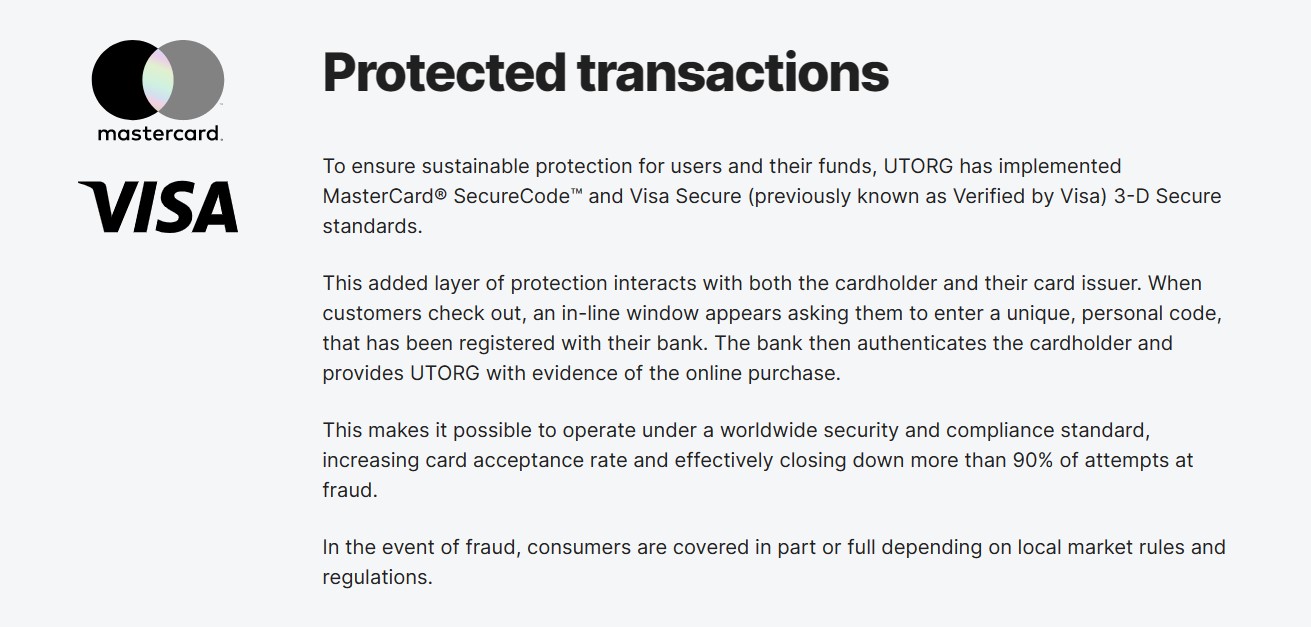Screen dimensions: 1311x627
Task: Click the word "transactions" in the heading
Action: point(732,72)
